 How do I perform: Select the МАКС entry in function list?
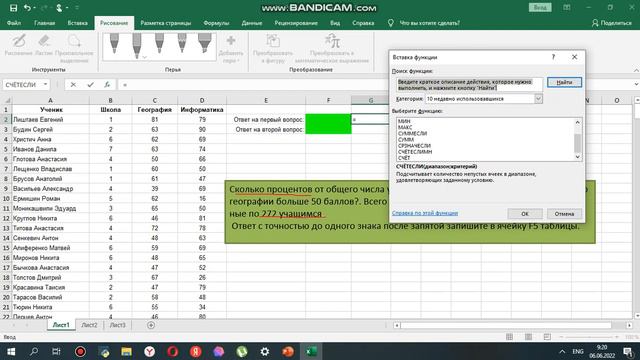405,127
